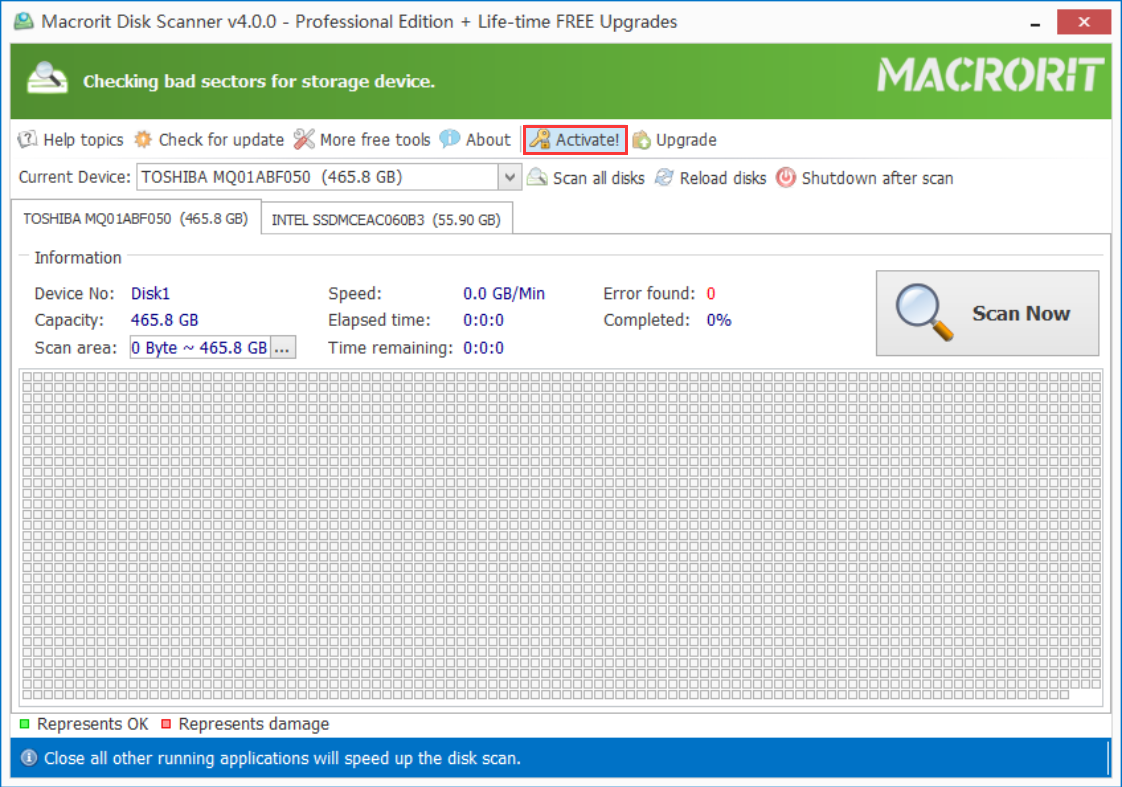Click the Elapsed time 0:0:0 value
This screenshot has width=1122, height=787.
point(484,320)
